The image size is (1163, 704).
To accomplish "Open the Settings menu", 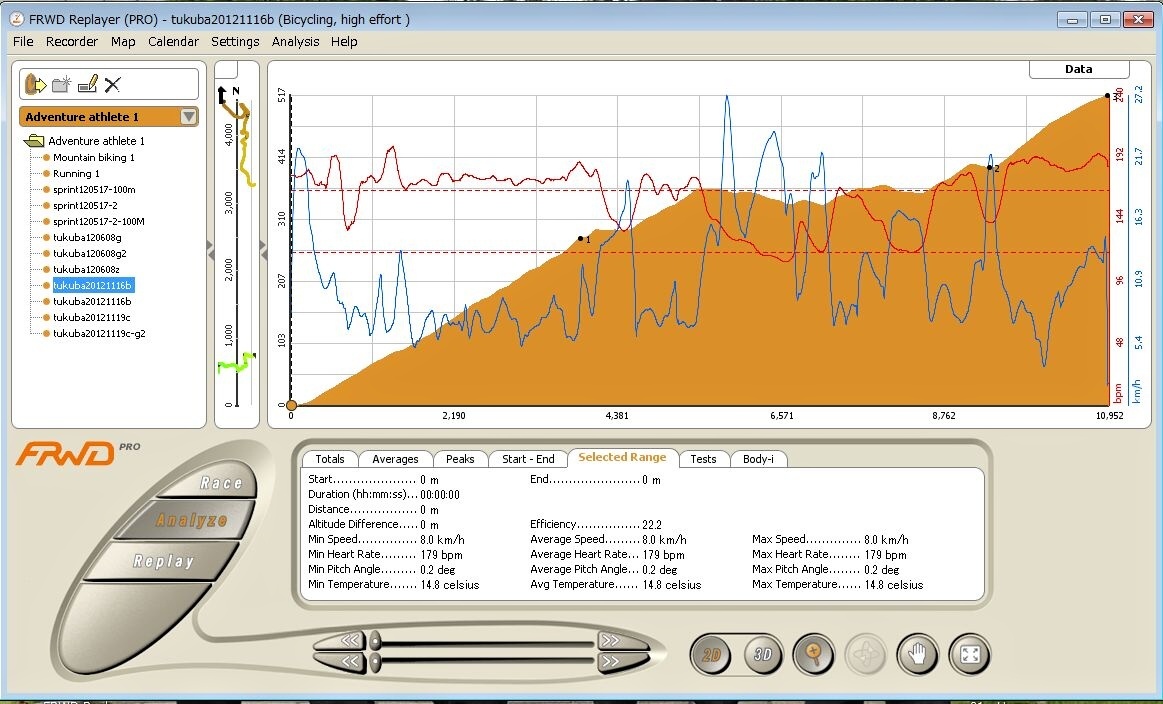I will pos(235,42).
